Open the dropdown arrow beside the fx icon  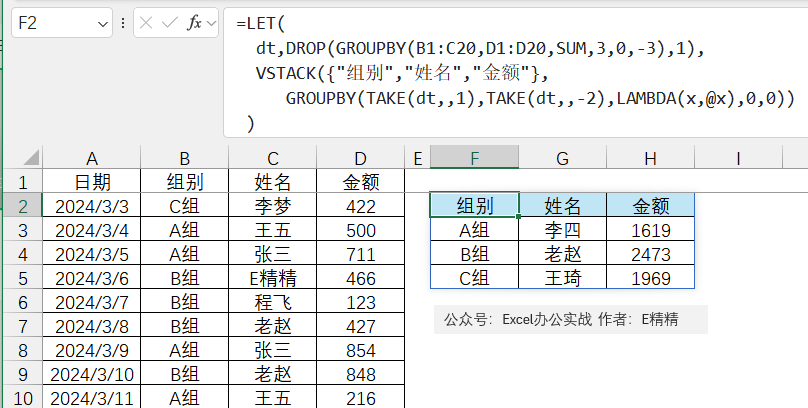(x=211, y=23)
